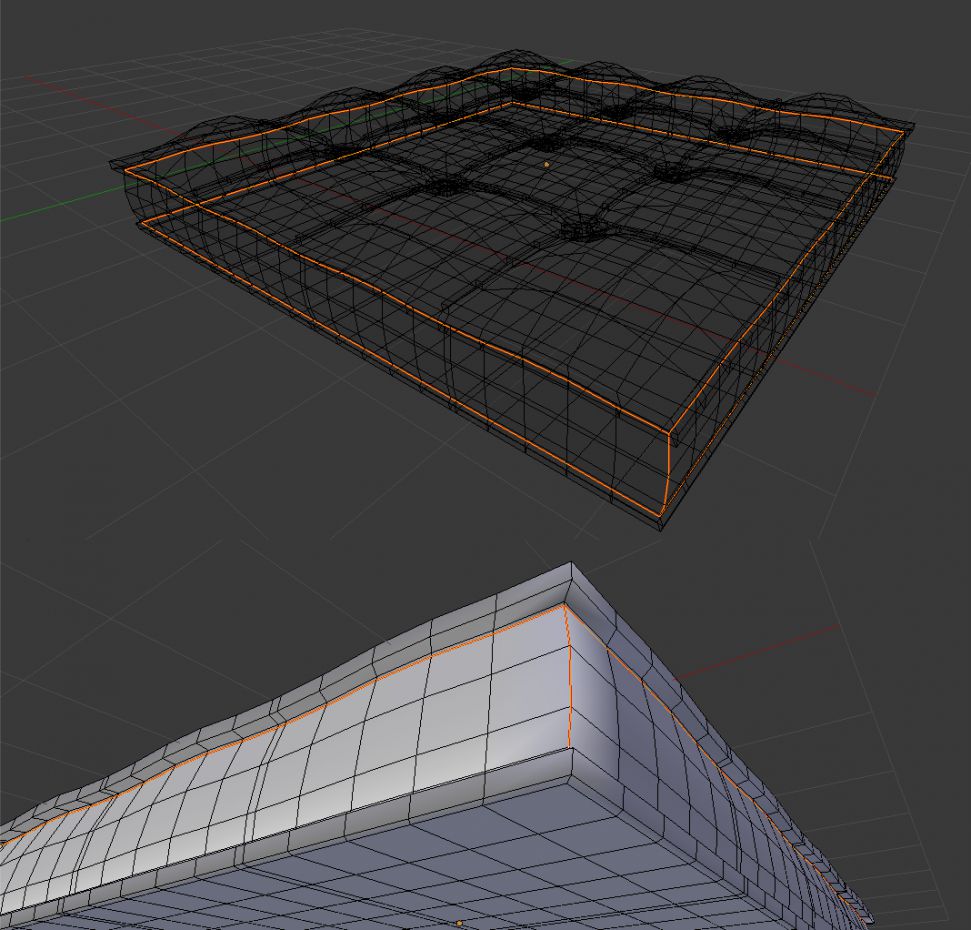The image size is (971, 930).
Task: Select the orange vertical corner edge on shaded mesh
Action: [568, 676]
